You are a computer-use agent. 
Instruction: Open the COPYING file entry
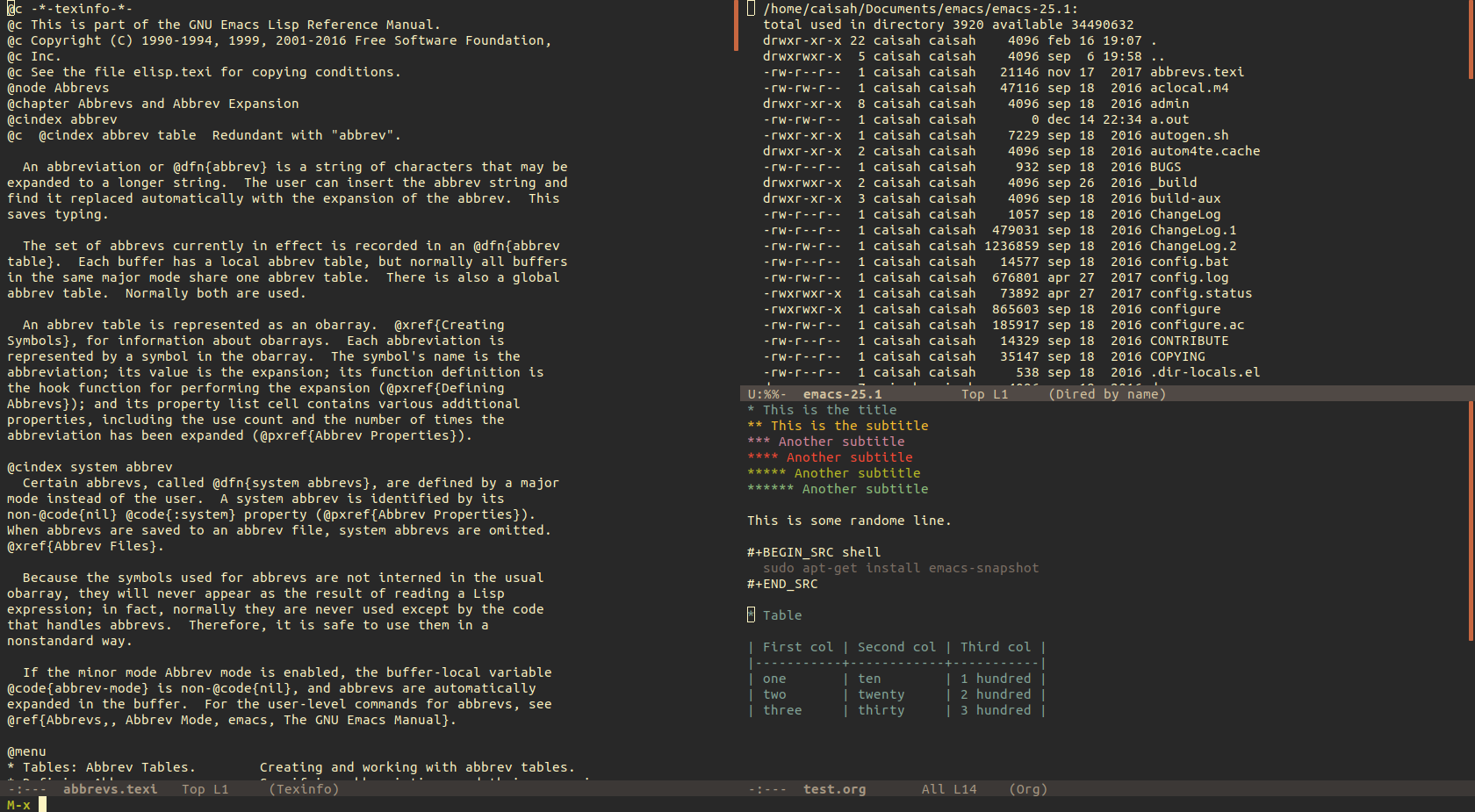pos(1177,356)
